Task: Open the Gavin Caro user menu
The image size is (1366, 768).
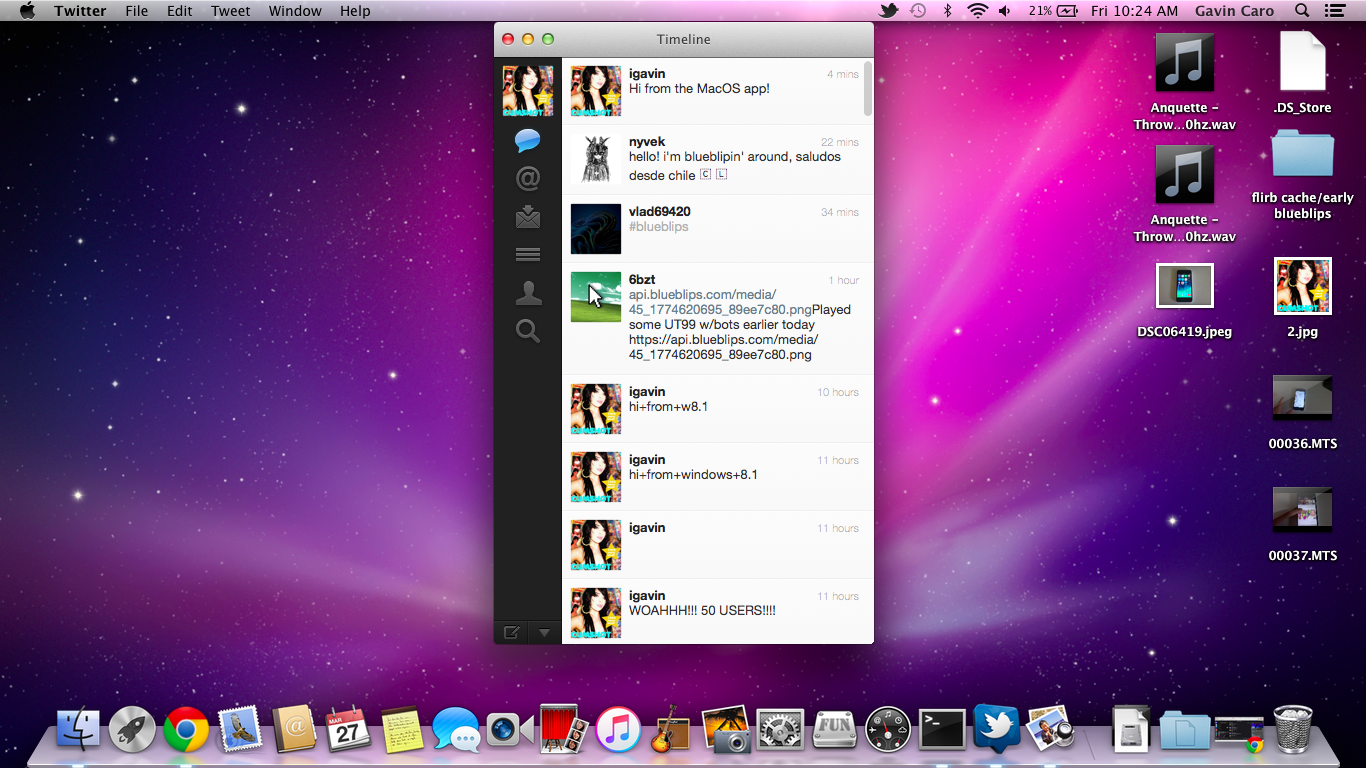Action: tap(1234, 11)
